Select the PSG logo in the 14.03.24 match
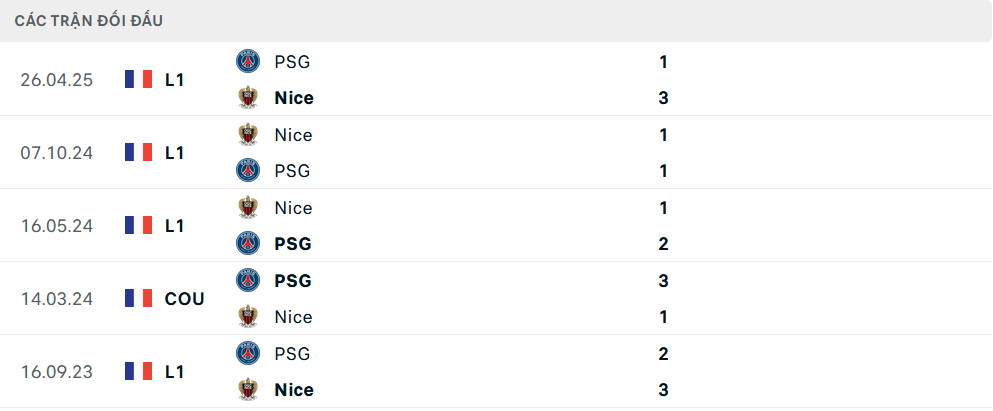The width and height of the screenshot is (993, 411). coord(247,281)
